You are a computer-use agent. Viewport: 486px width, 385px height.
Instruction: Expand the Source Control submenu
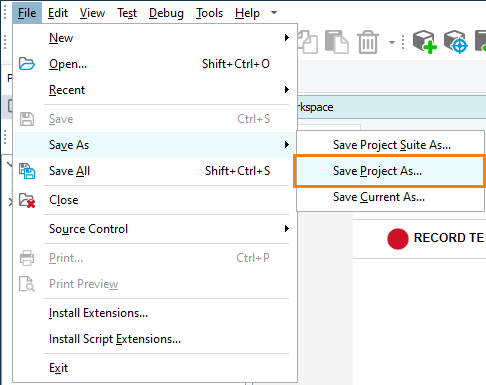click(155, 229)
